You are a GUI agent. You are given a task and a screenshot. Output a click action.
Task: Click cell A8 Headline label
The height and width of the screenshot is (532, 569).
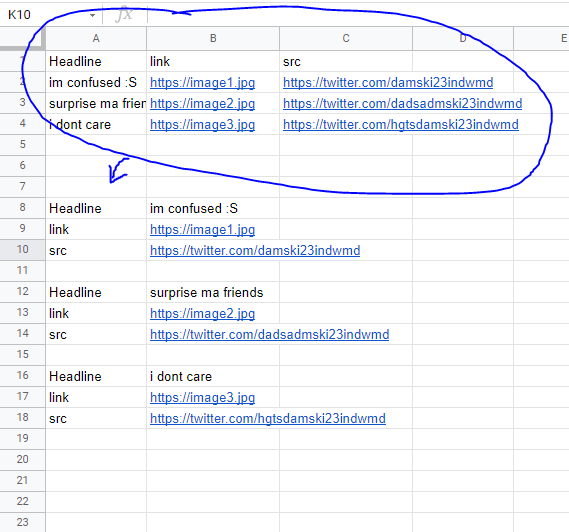pos(96,208)
